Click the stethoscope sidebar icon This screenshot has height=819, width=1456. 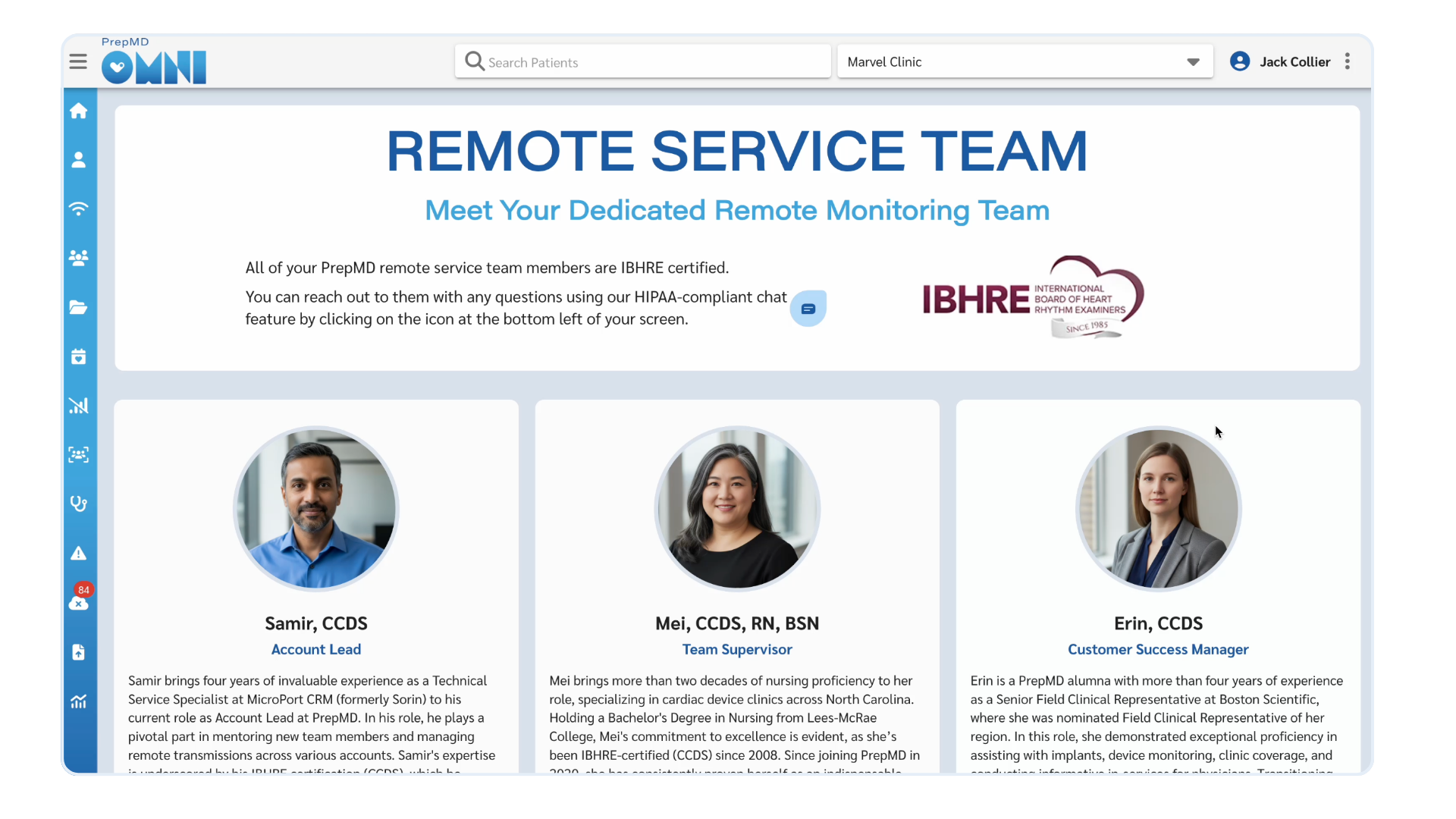[78, 504]
